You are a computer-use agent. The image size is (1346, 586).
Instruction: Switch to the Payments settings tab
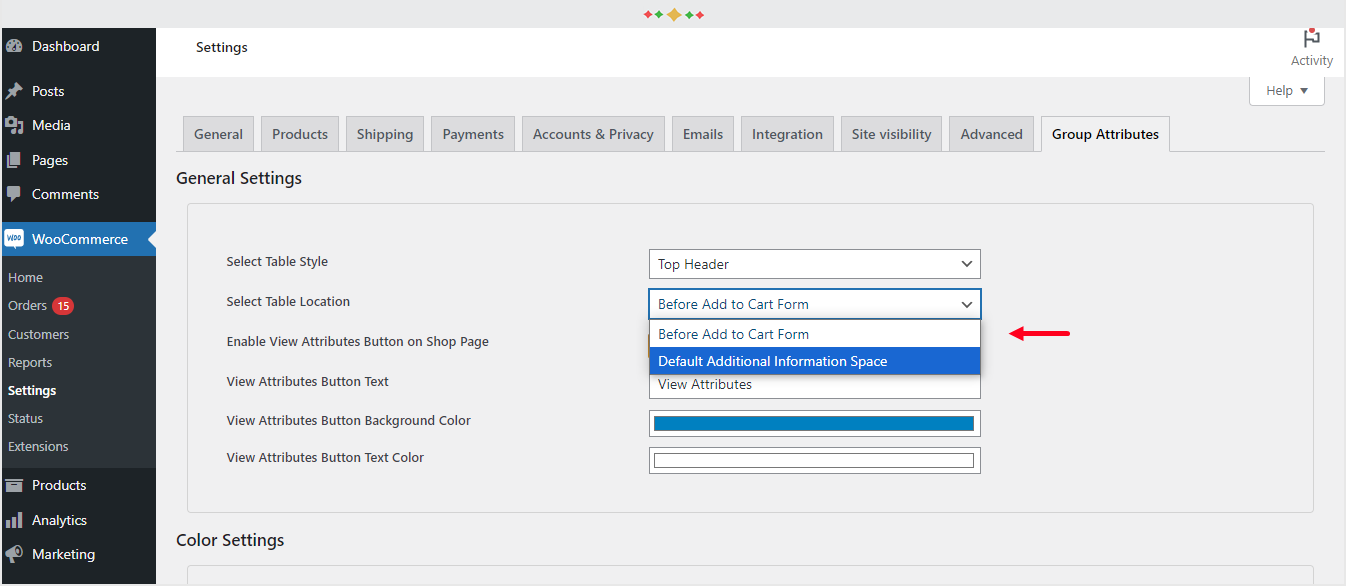pos(472,133)
